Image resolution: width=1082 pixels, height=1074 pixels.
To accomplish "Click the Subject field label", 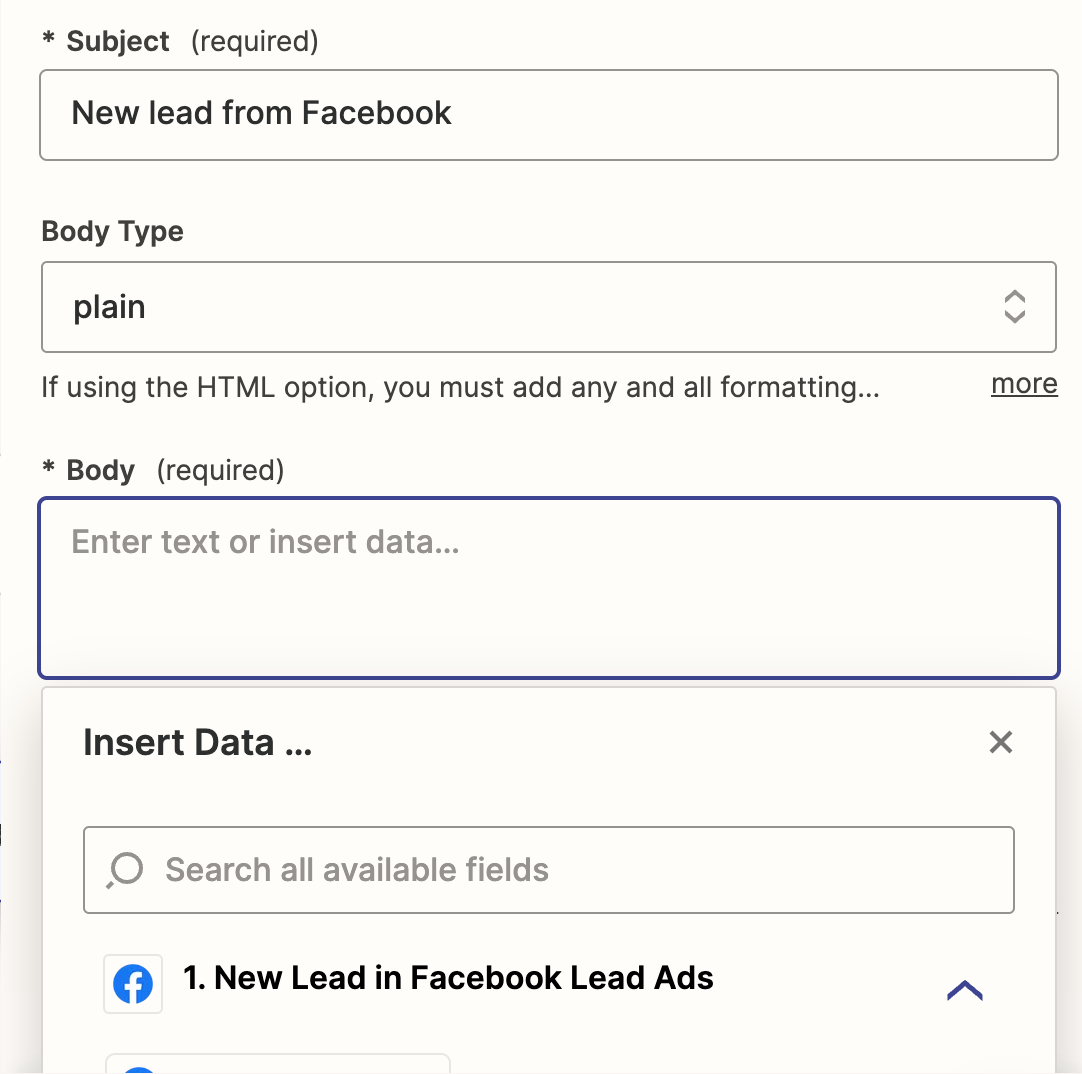I will pyautogui.click(x=118, y=42).
